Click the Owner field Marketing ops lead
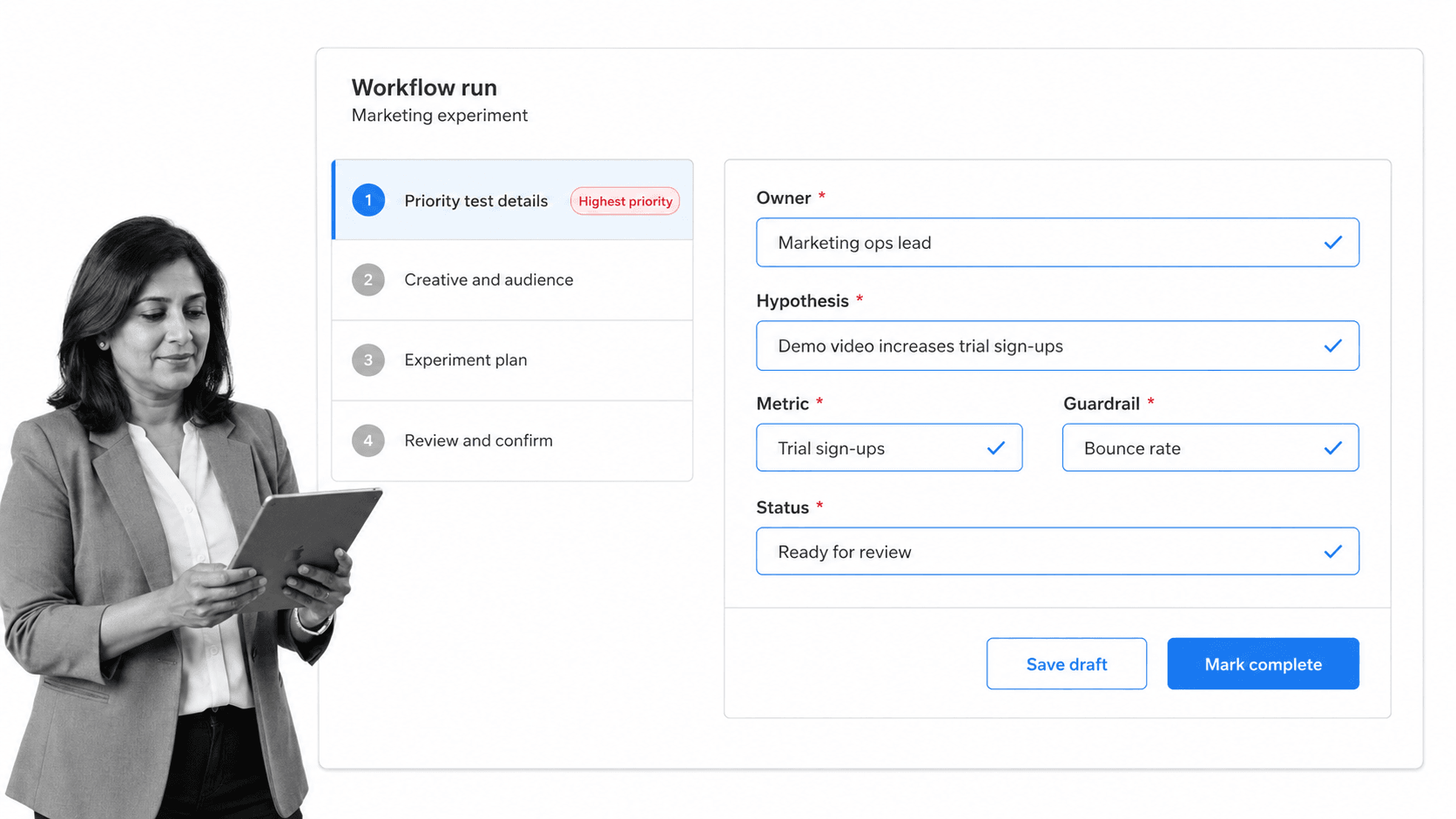The width and height of the screenshot is (1456, 819). point(1057,243)
